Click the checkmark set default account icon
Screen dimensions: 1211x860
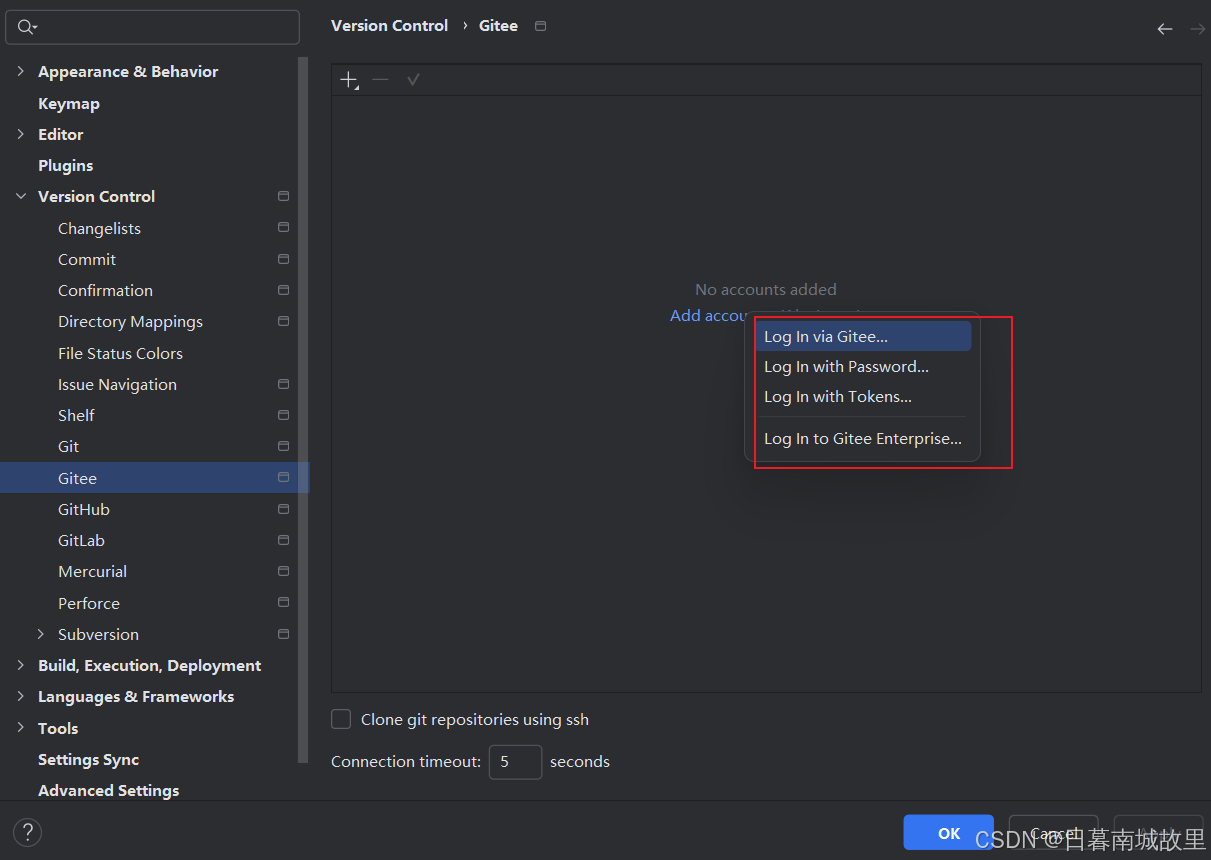click(413, 79)
